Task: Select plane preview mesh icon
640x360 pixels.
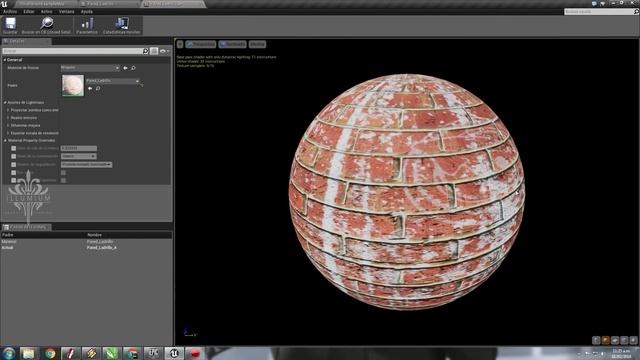Action: [615, 340]
